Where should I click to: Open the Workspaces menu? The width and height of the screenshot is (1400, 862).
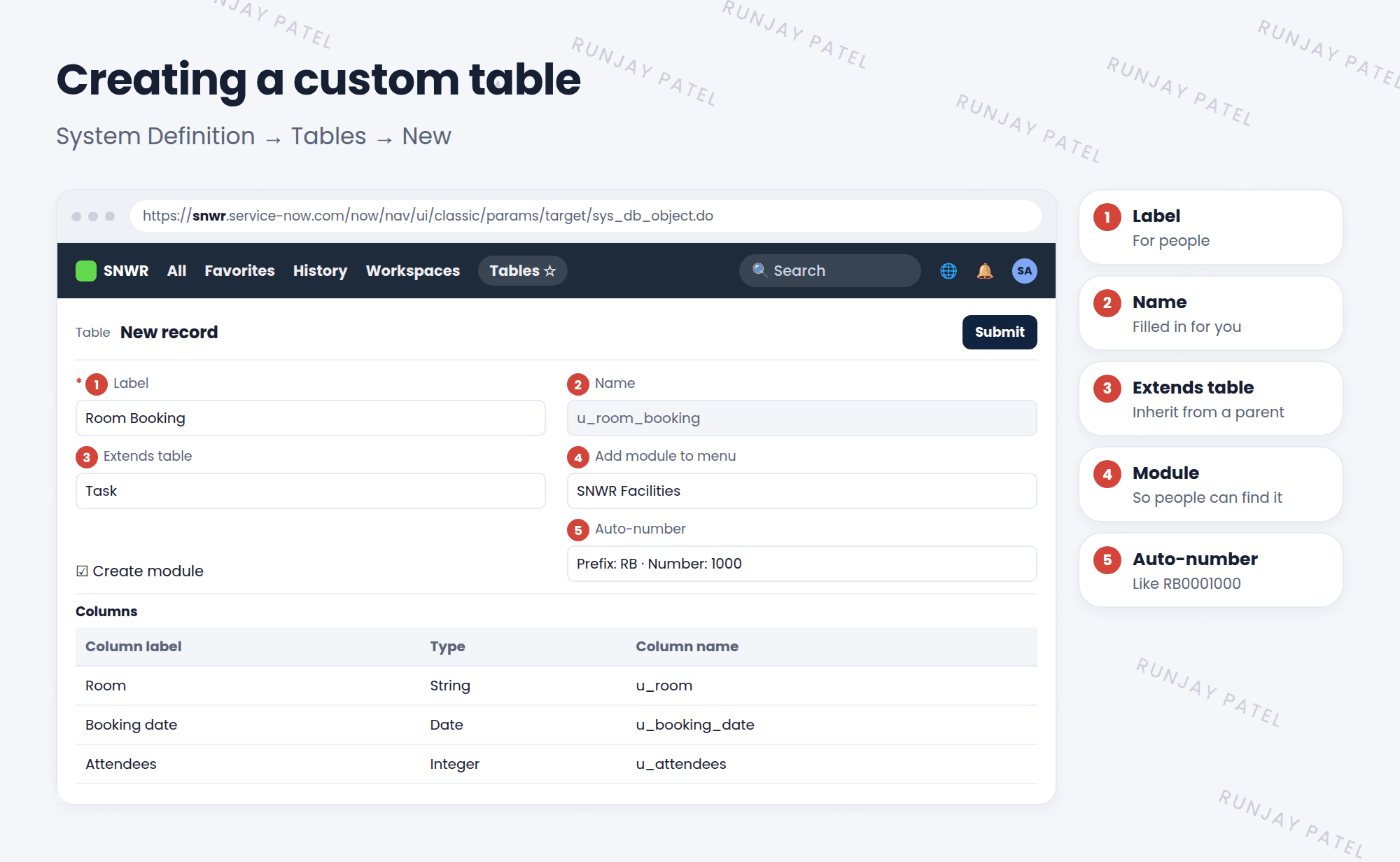pyautogui.click(x=413, y=271)
